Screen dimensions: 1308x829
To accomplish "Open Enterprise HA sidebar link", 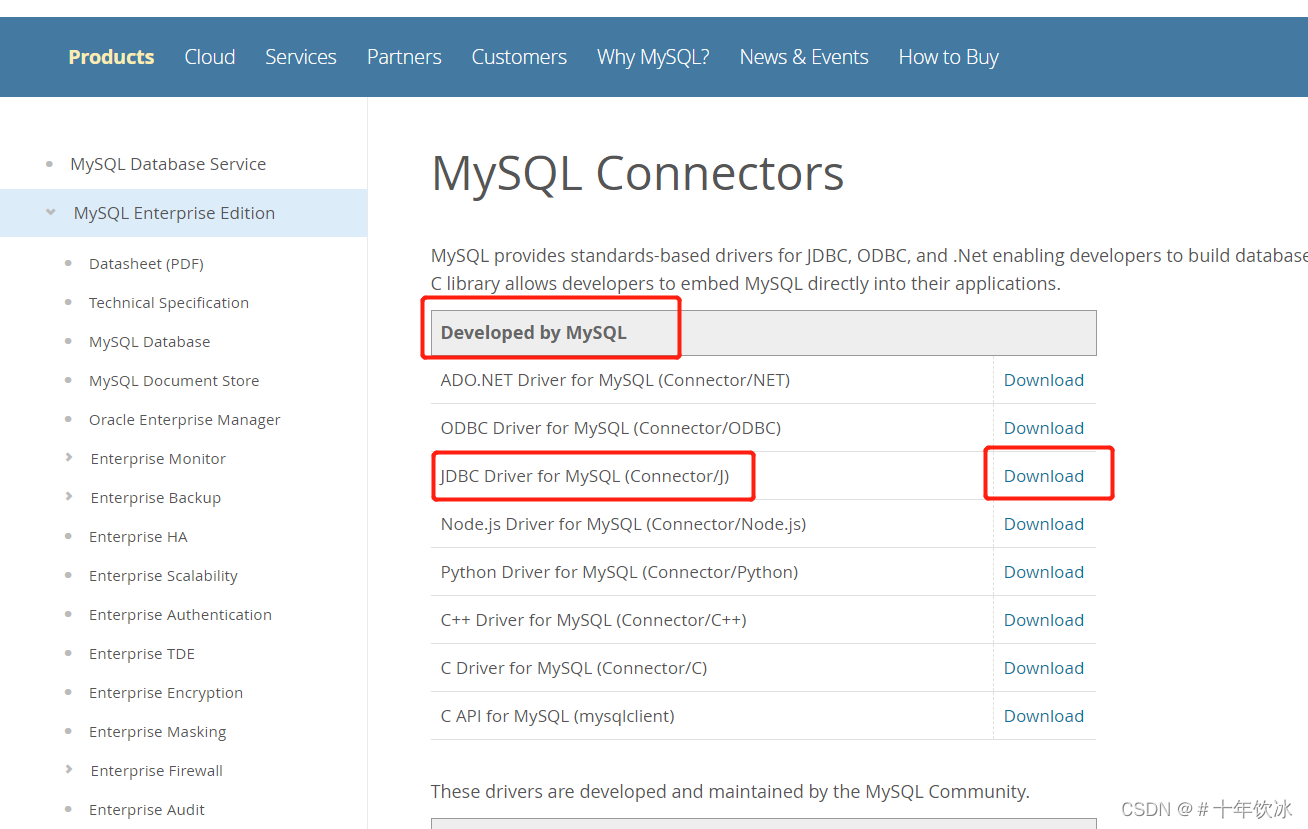I will 138,537.
